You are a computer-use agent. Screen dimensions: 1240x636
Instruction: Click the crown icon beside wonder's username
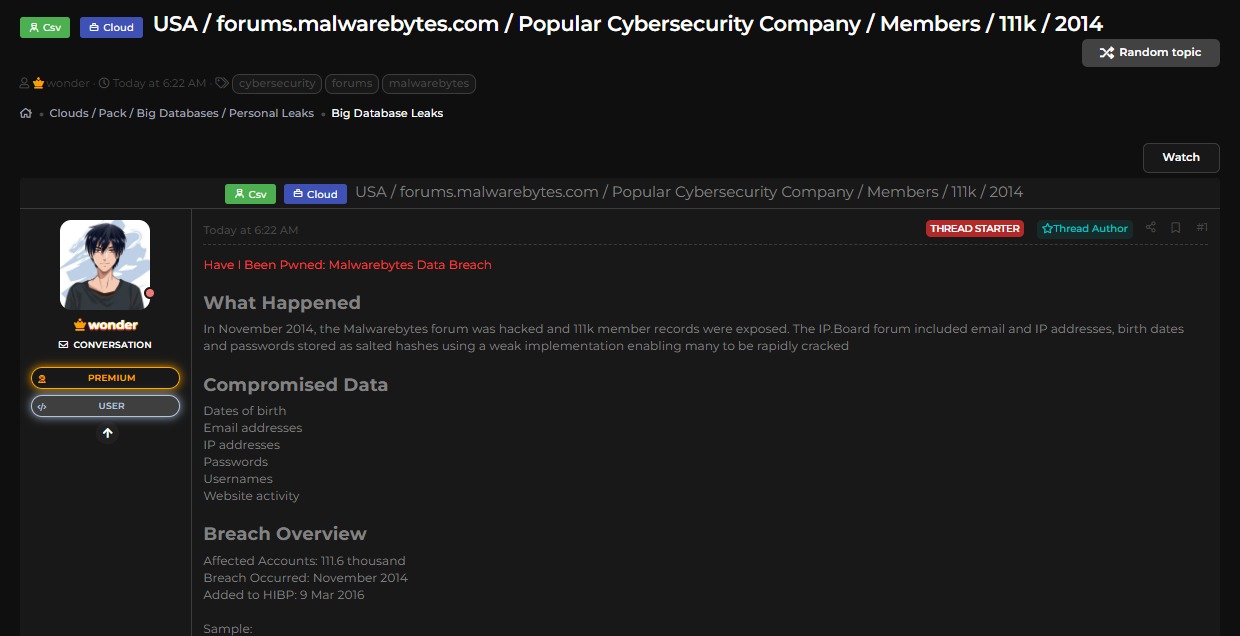coord(38,83)
